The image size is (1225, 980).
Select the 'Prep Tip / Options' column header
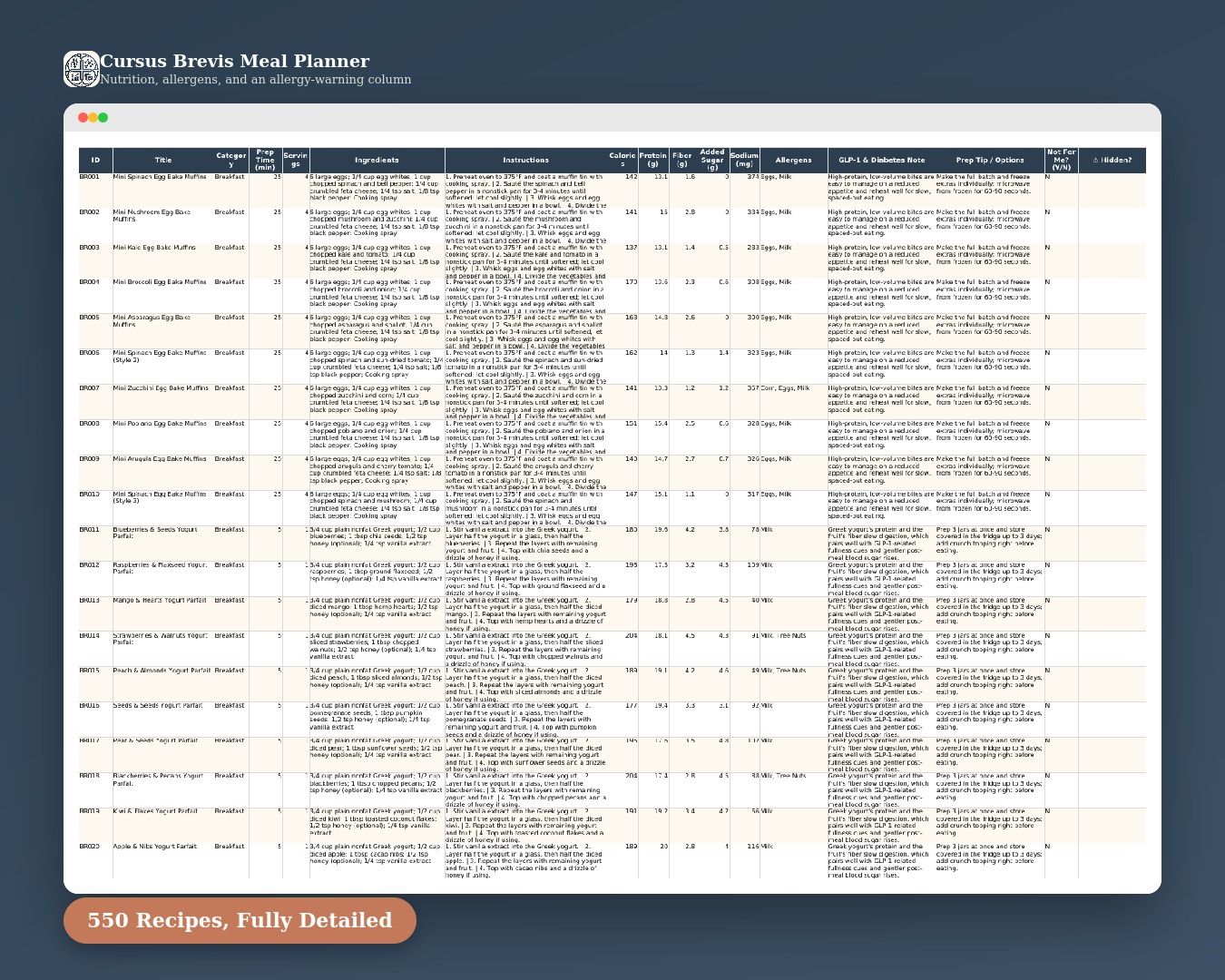click(x=990, y=160)
